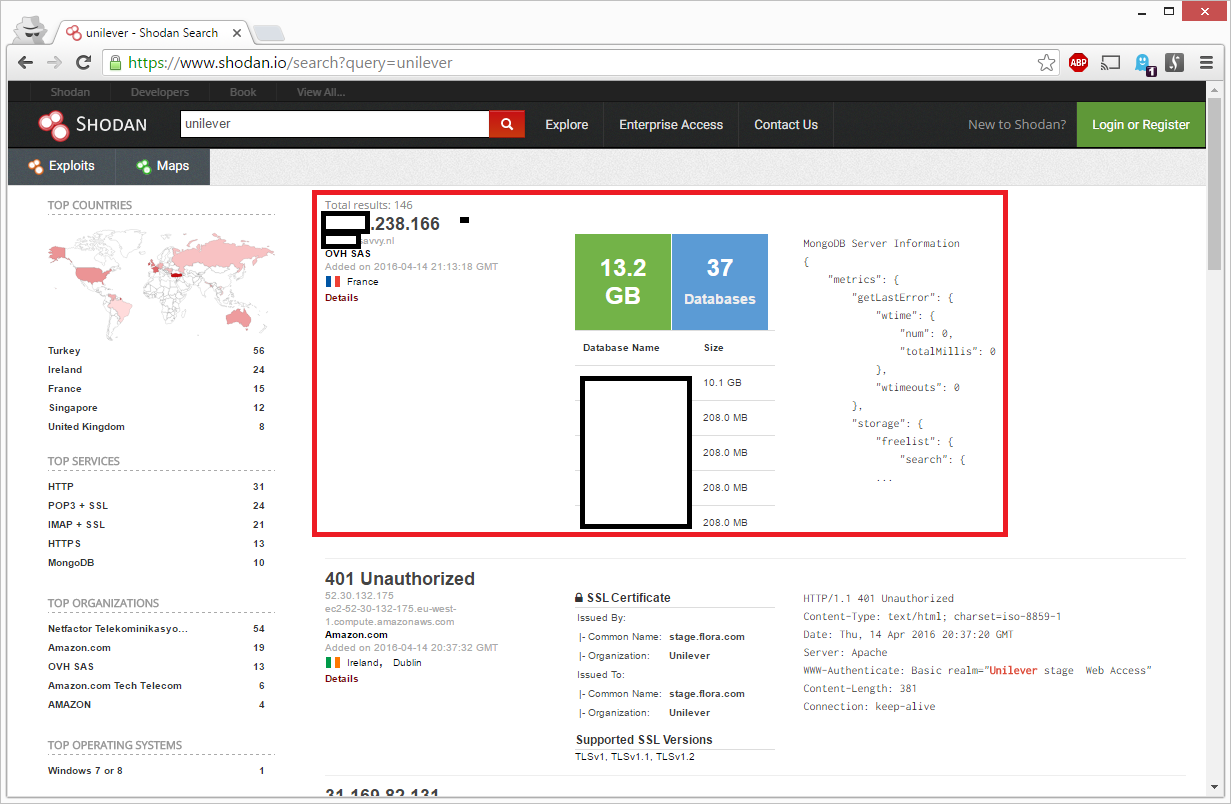Click the Shodan logo in the header

92,125
